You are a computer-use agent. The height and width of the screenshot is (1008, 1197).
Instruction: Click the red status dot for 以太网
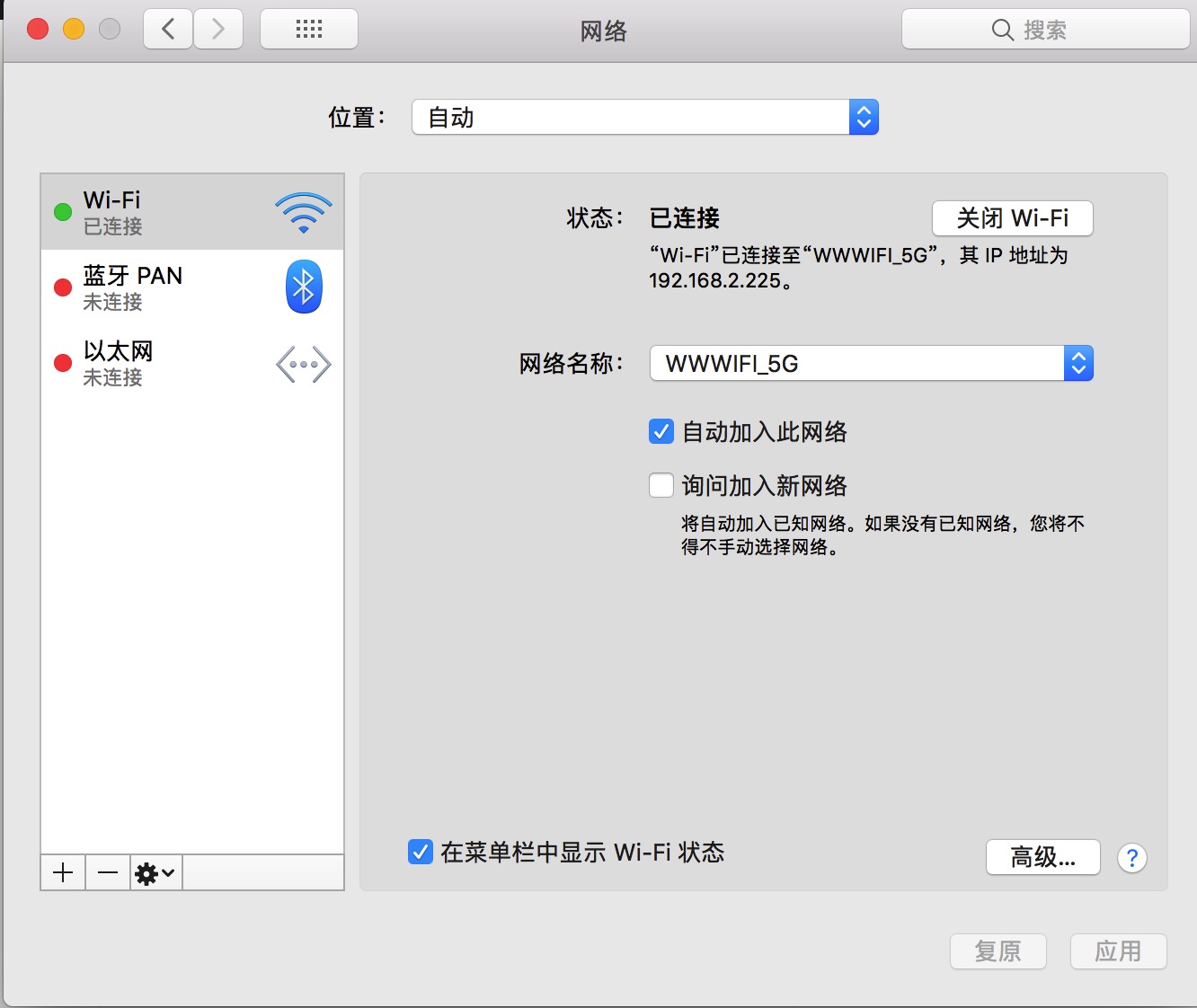(63, 363)
